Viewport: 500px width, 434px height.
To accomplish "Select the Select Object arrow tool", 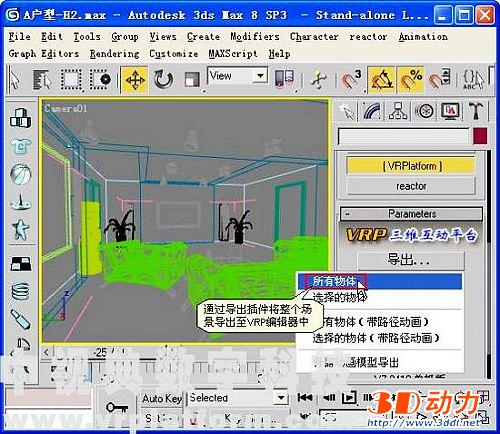I will [x=14, y=79].
